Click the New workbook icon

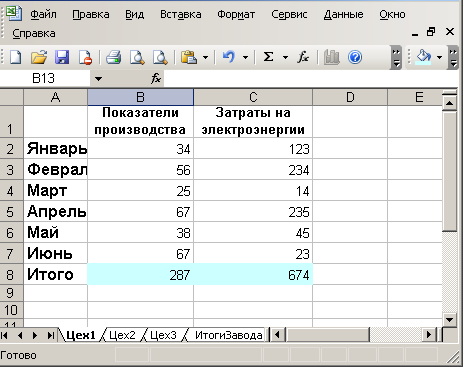[x=15, y=57]
